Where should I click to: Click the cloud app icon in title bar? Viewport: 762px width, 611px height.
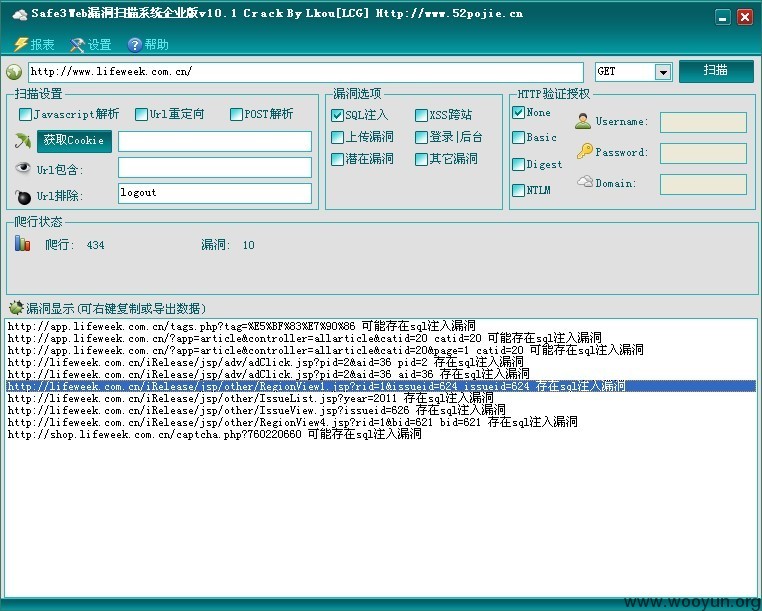point(20,15)
